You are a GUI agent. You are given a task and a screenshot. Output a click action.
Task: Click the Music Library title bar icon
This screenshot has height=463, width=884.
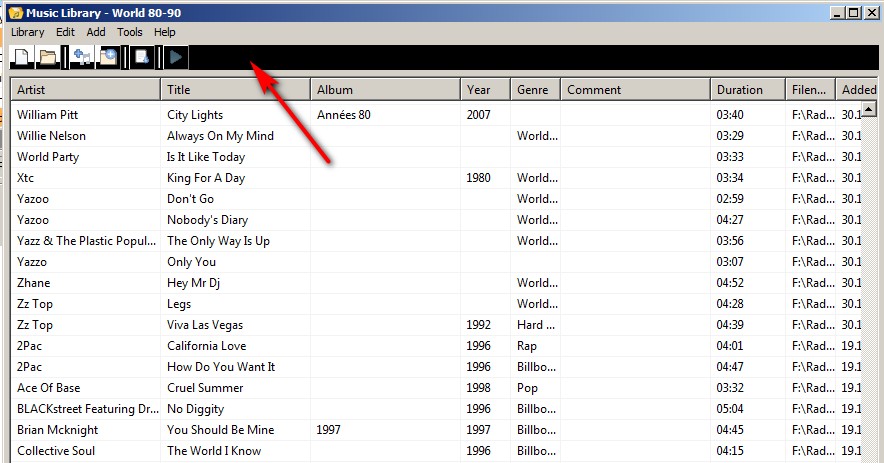point(15,13)
